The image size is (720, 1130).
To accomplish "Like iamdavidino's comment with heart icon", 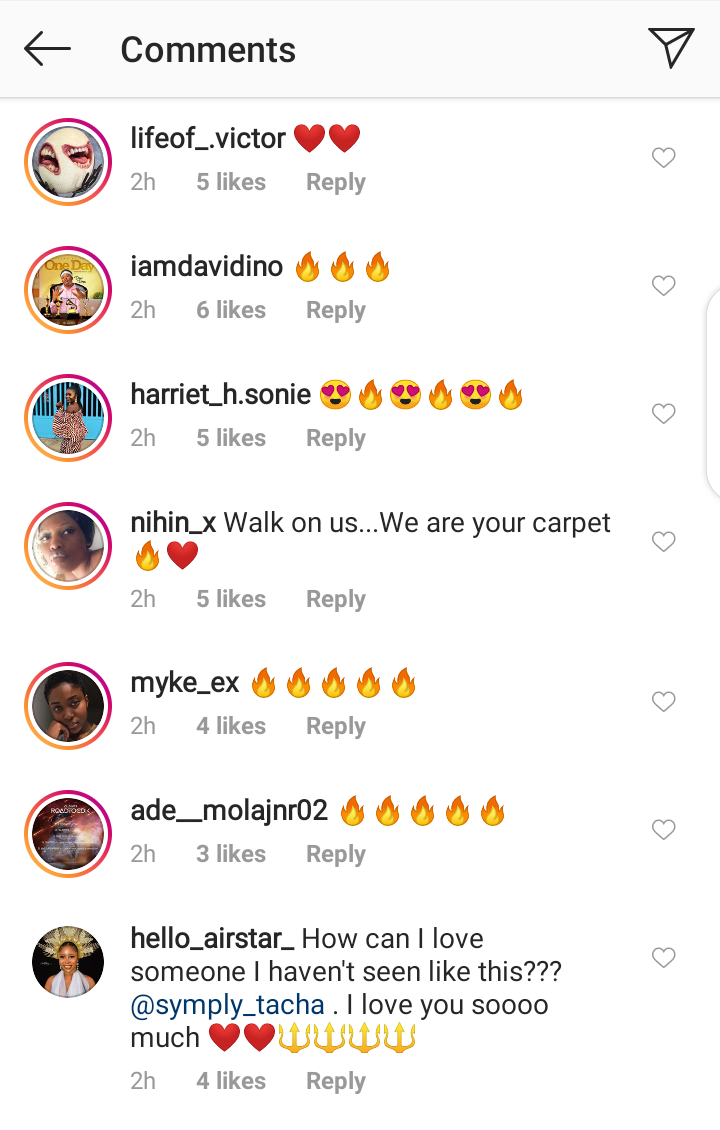I will coord(663,285).
